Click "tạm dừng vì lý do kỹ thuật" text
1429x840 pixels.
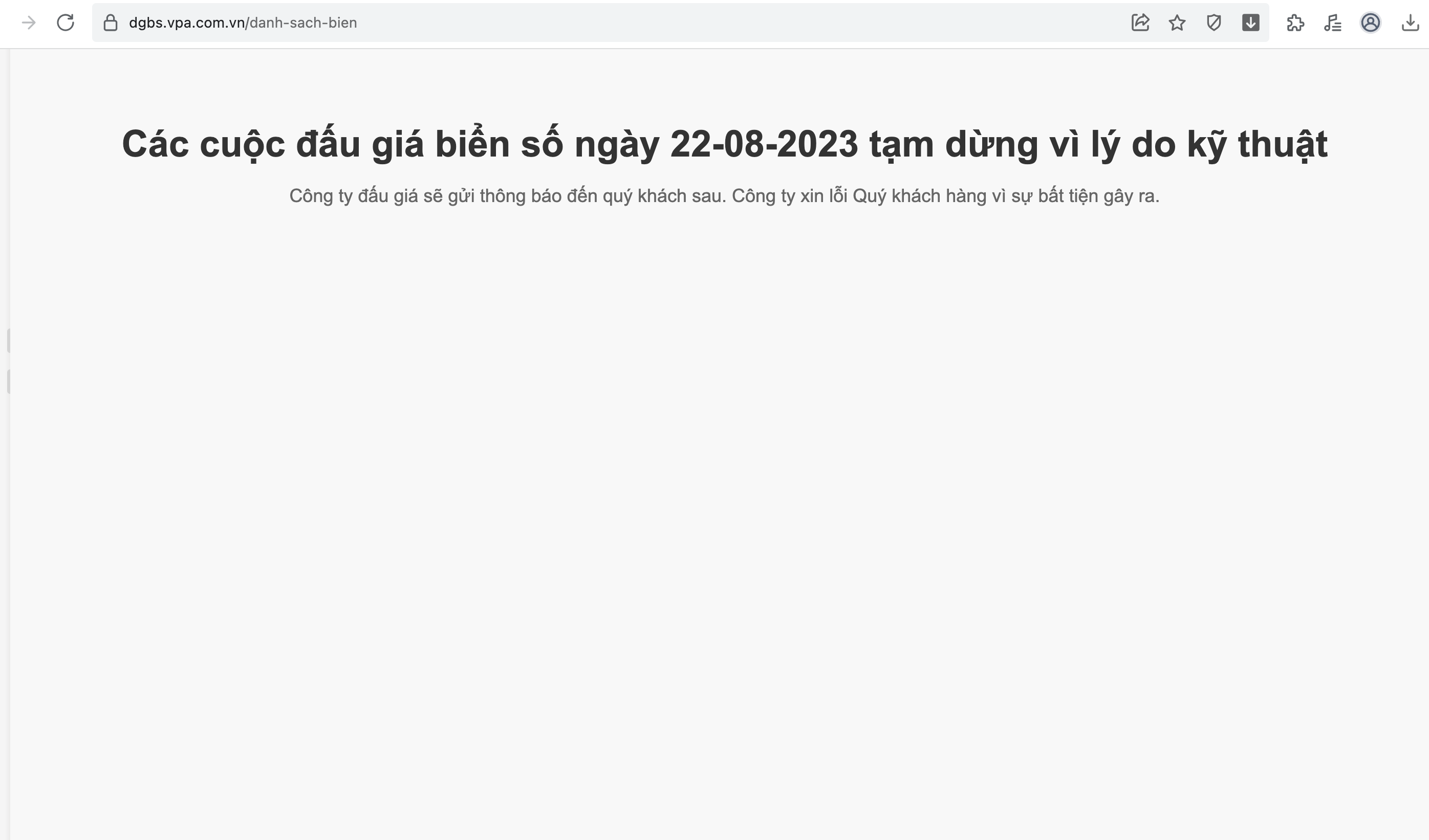click(x=1098, y=144)
